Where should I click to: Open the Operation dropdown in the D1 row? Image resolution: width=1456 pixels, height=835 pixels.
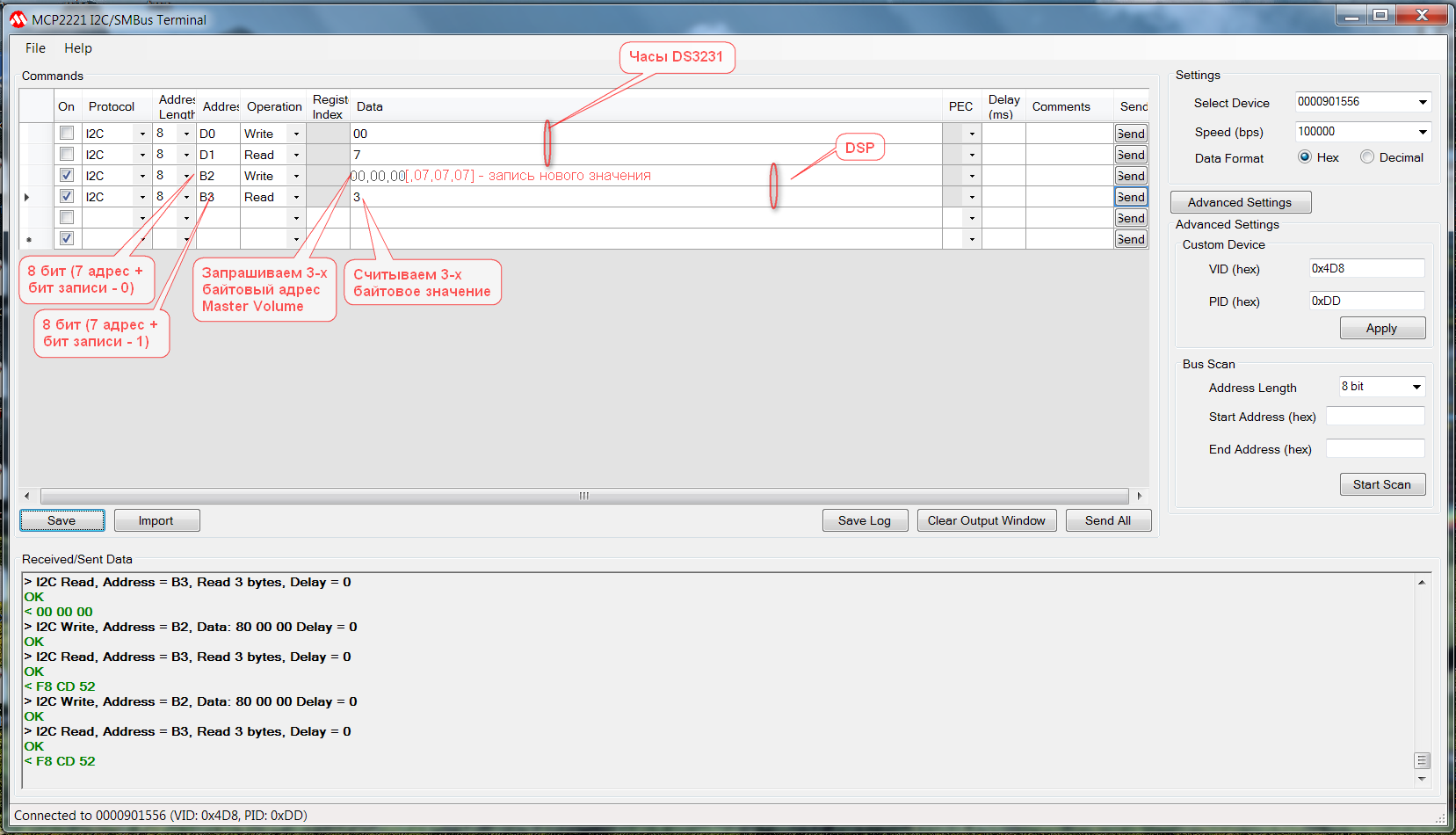(296, 155)
